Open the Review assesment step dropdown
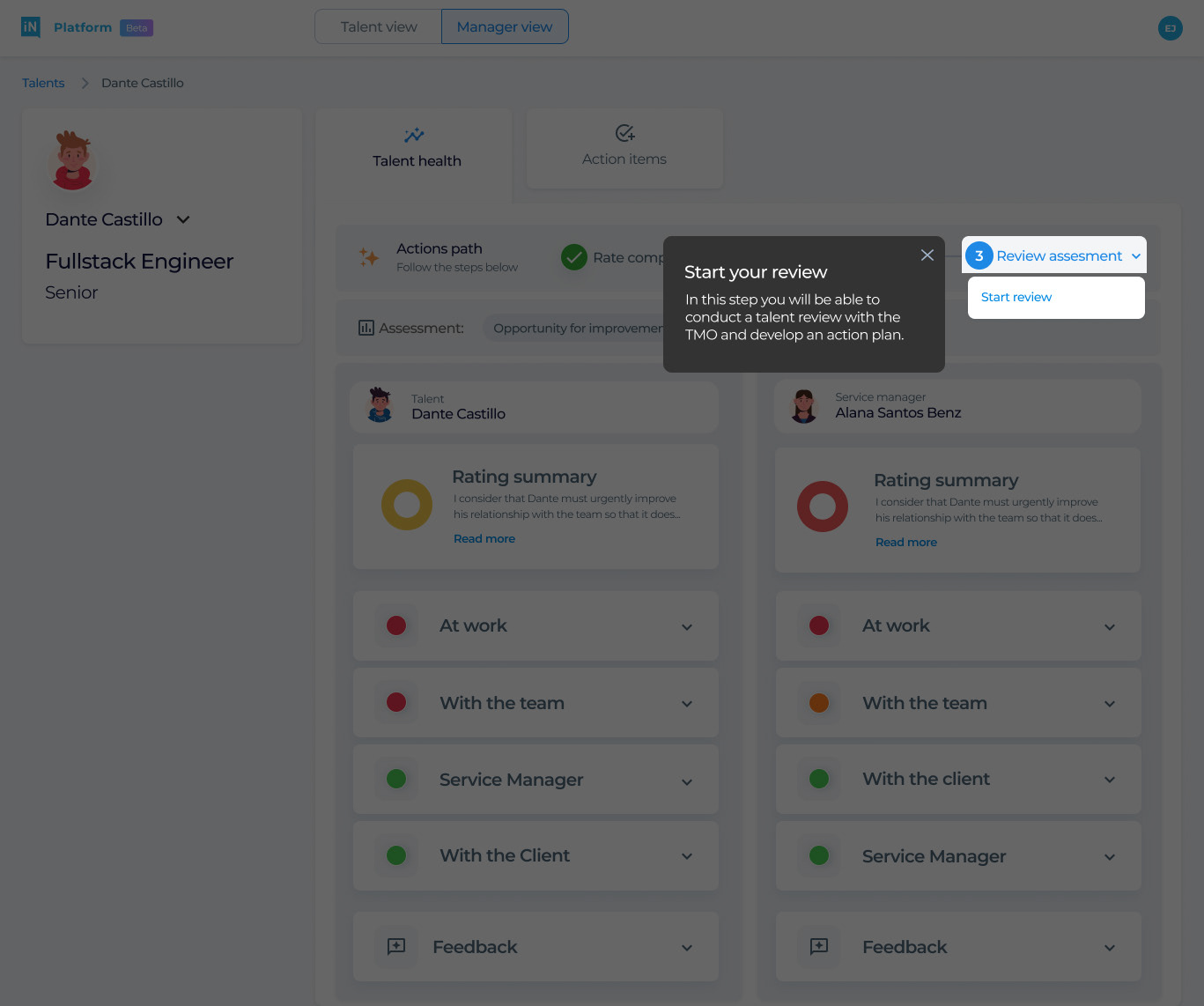The height and width of the screenshot is (1006, 1204). click(x=1135, y=256)
